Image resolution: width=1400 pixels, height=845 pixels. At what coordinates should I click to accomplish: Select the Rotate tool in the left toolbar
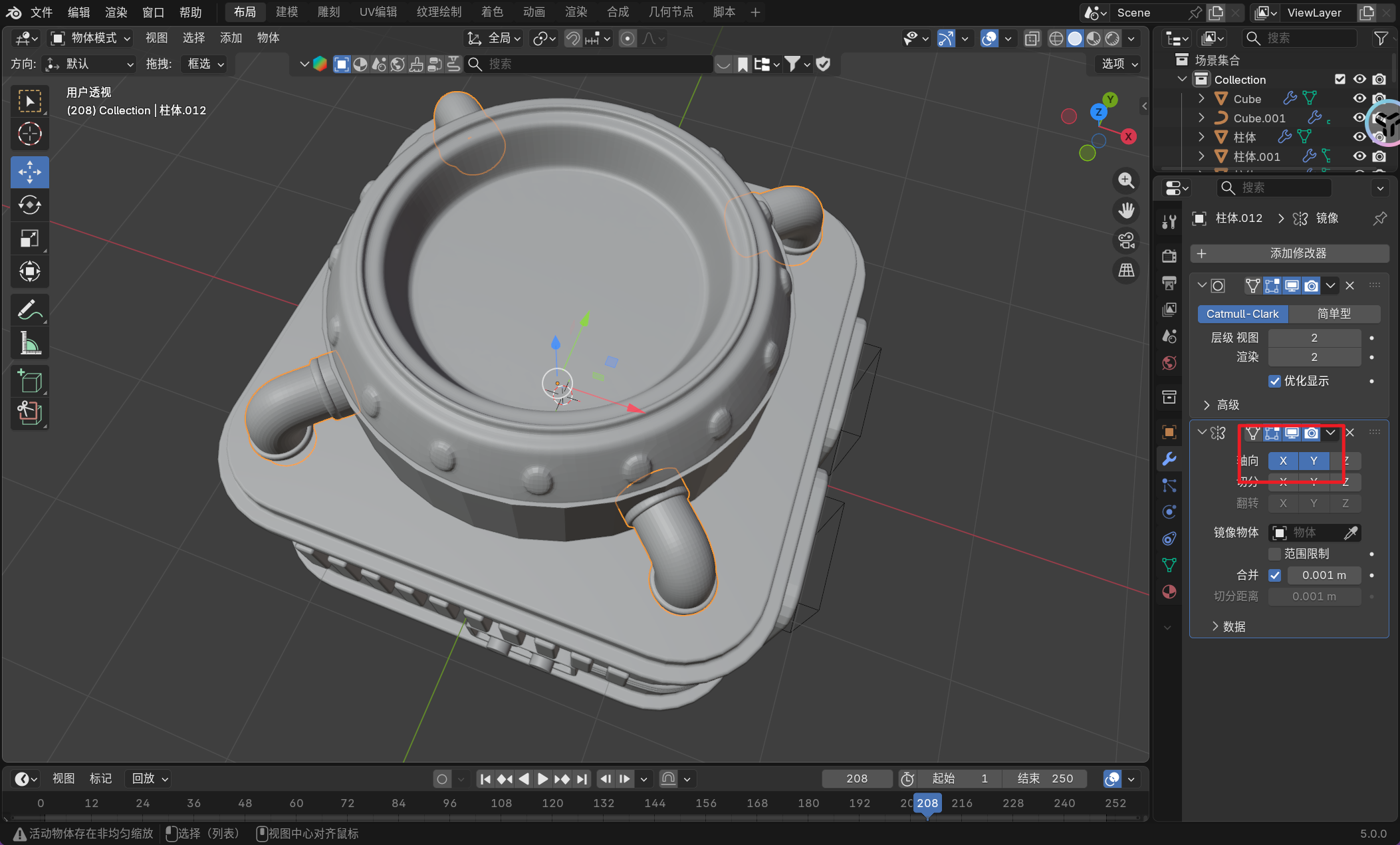tap(29, 205)
